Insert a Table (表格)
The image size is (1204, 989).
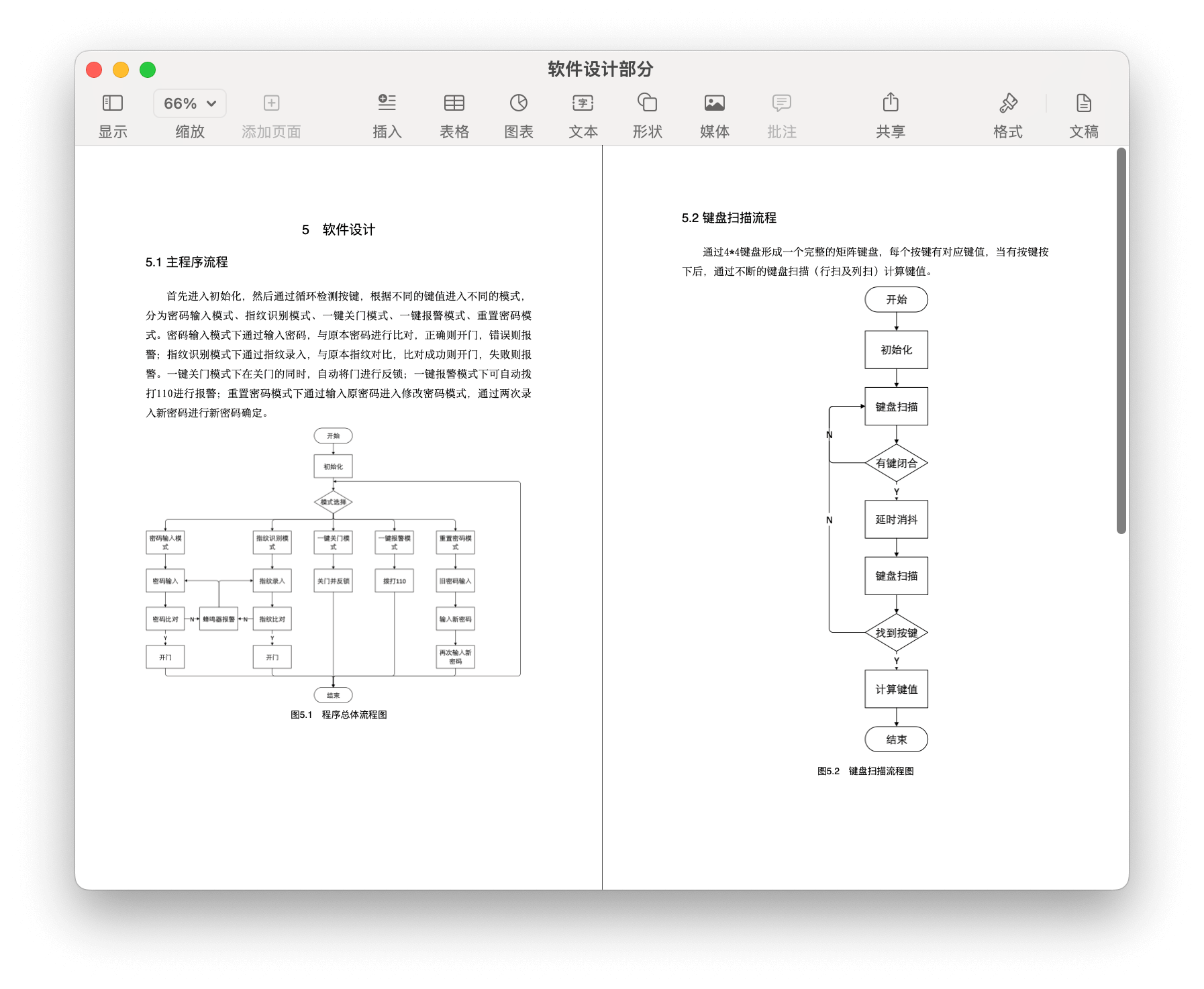click(454, 103)
